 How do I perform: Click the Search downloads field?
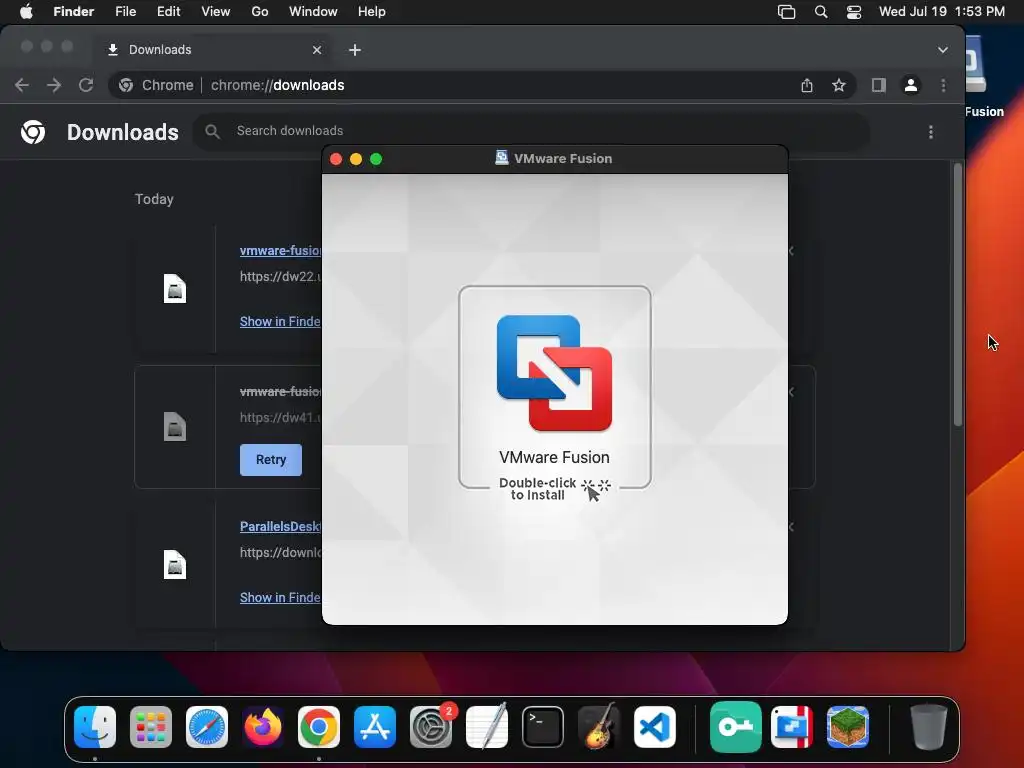click(531, 131)
